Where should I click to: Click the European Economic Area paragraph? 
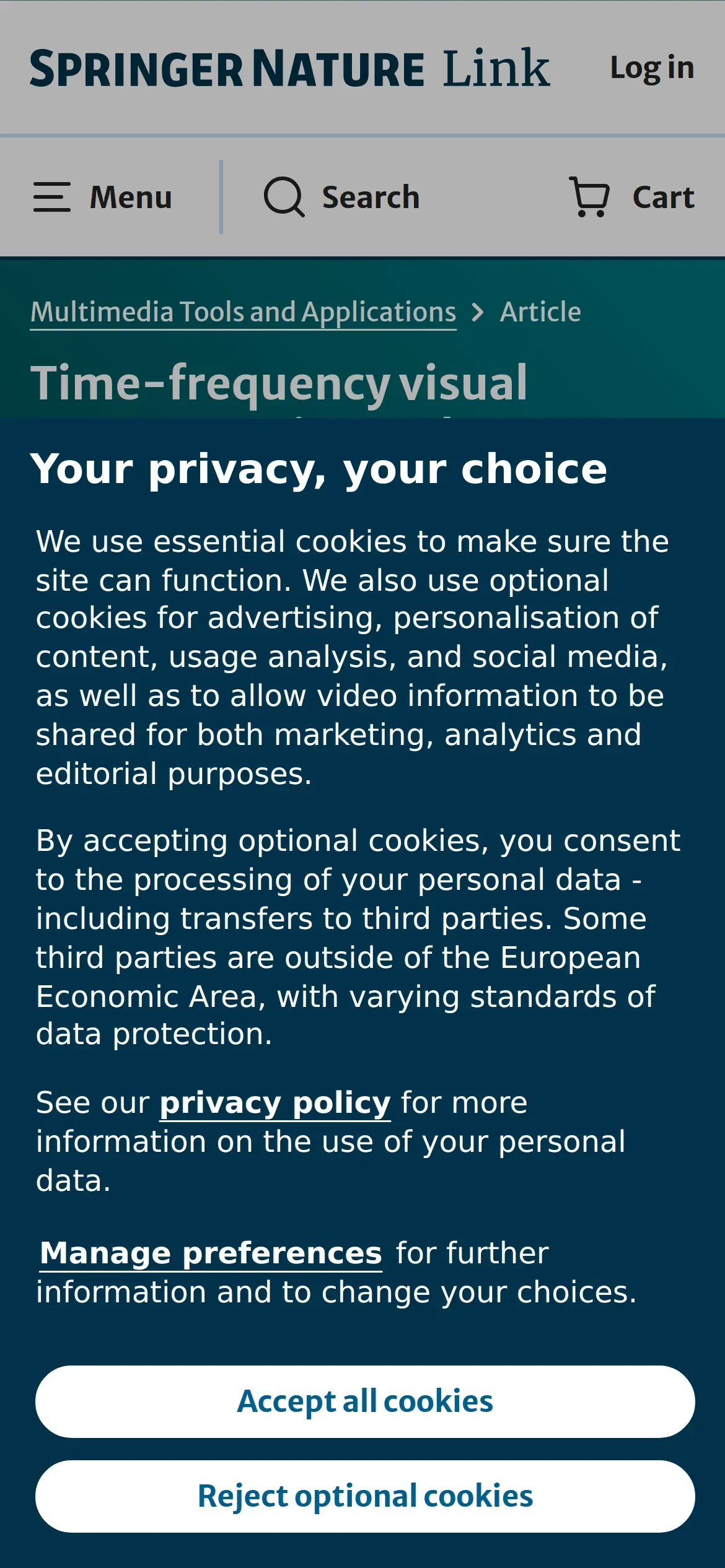tap(358, 938)
